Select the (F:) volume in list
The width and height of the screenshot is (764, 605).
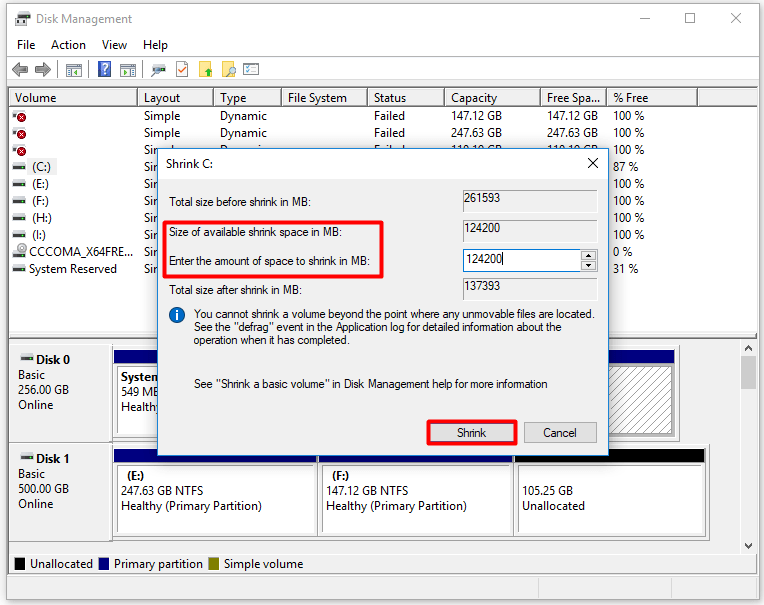point(40,201)
